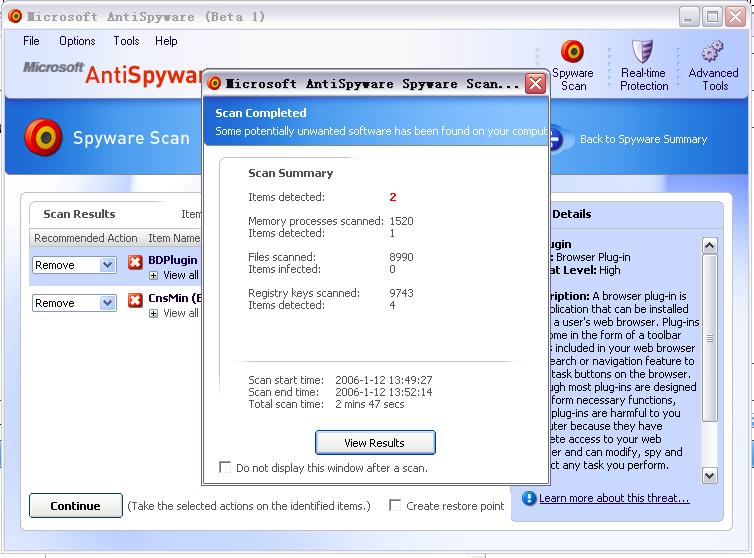Open the action dropdown for BDPlugin
This screenshot has height=558, width=754.
[x=107, y=265]
